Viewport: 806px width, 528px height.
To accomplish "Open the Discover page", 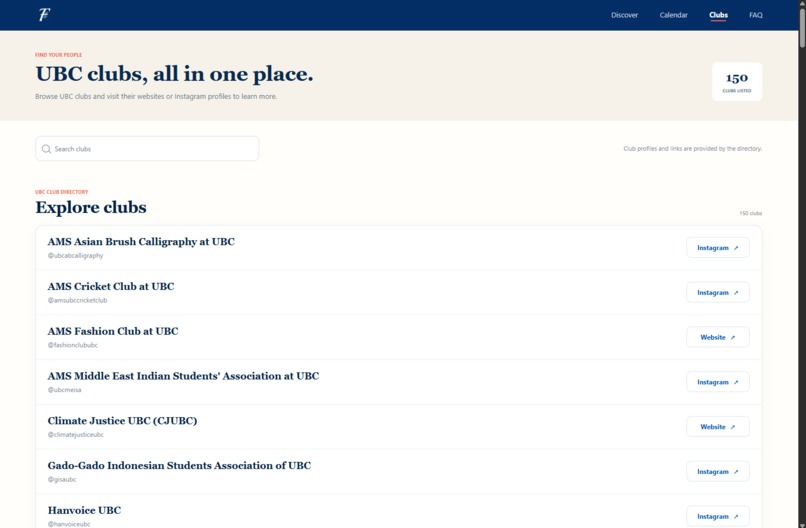I will 624,15.
